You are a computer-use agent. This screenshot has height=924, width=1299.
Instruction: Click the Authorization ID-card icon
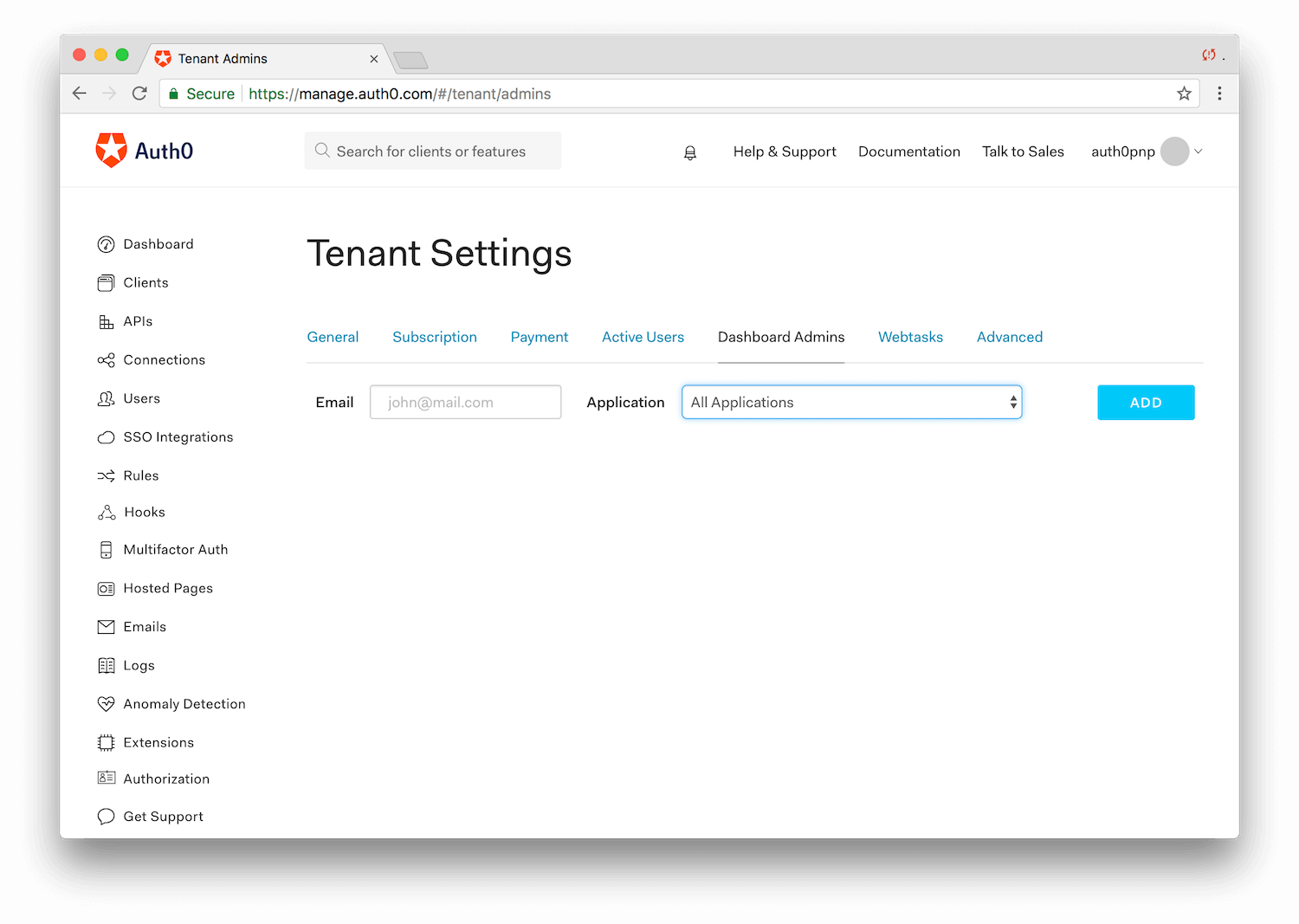click(x=106, y=779)
